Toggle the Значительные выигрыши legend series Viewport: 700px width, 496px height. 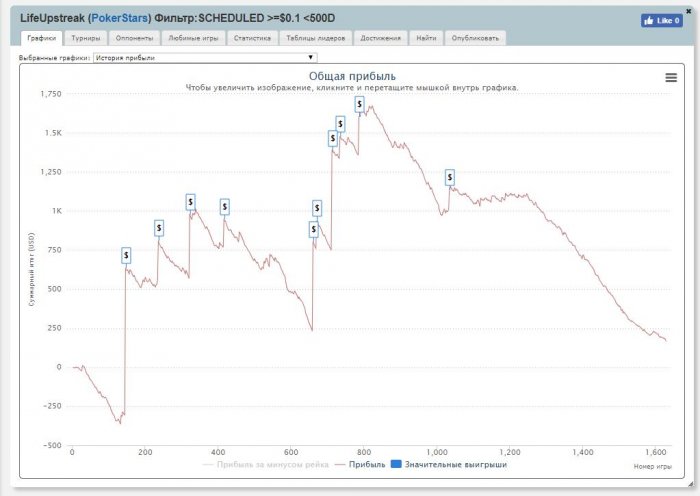point(449,465)
